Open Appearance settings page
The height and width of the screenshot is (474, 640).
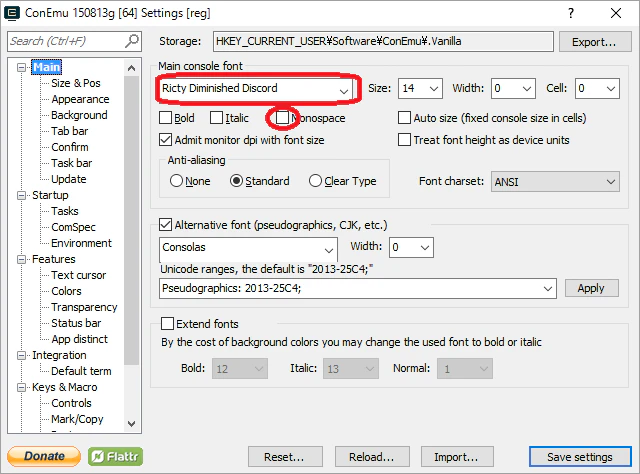tap(80, 99)
